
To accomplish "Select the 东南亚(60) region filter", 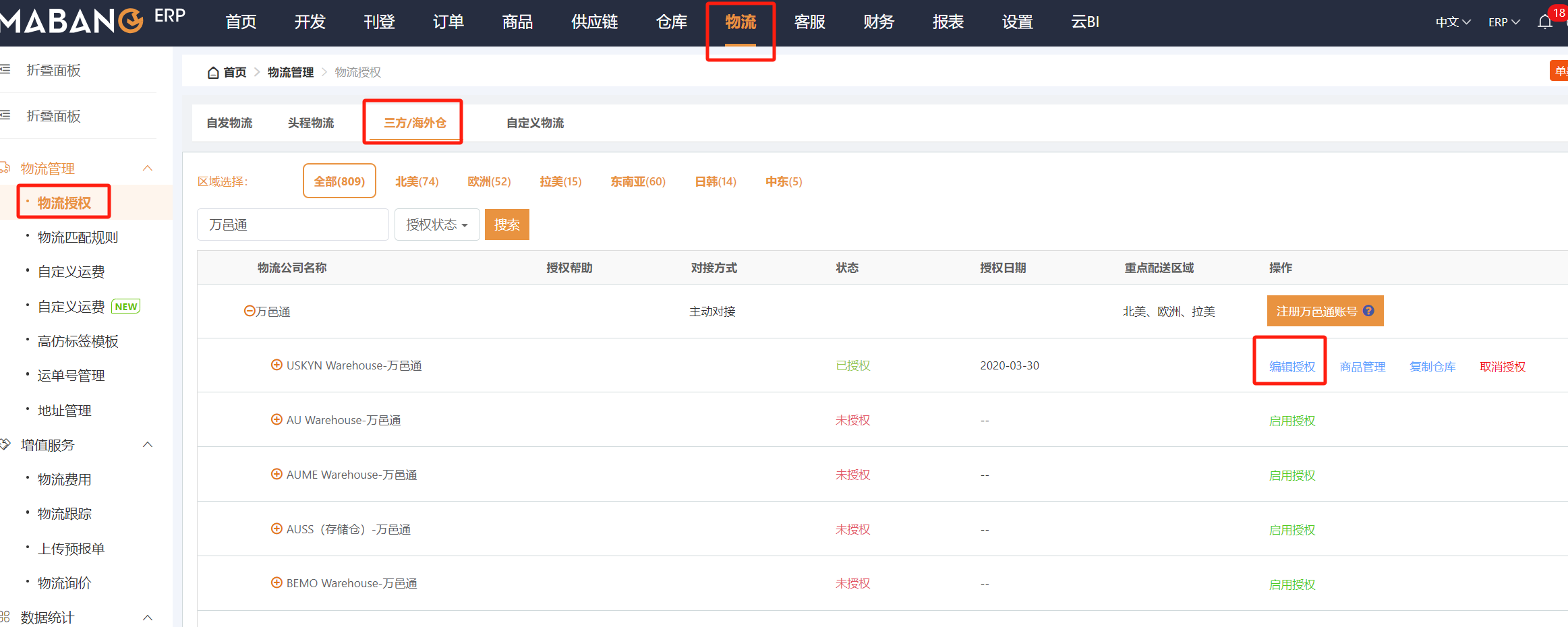I will (x=637, y=181).
